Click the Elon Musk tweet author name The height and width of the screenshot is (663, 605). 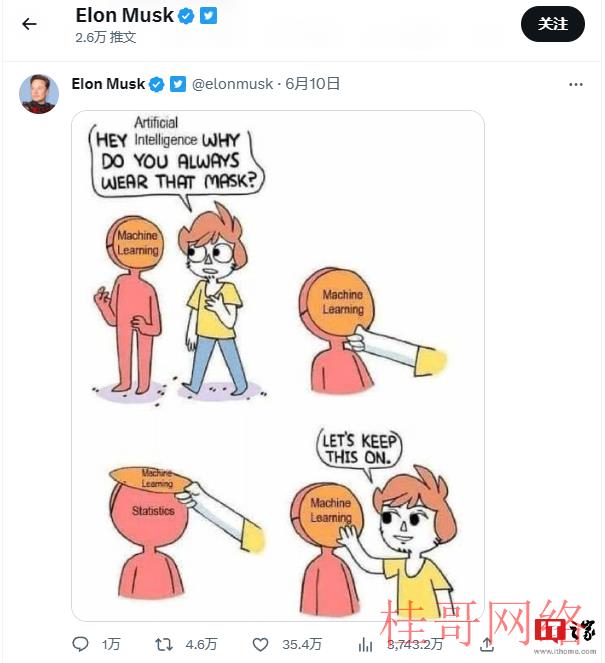108,84
